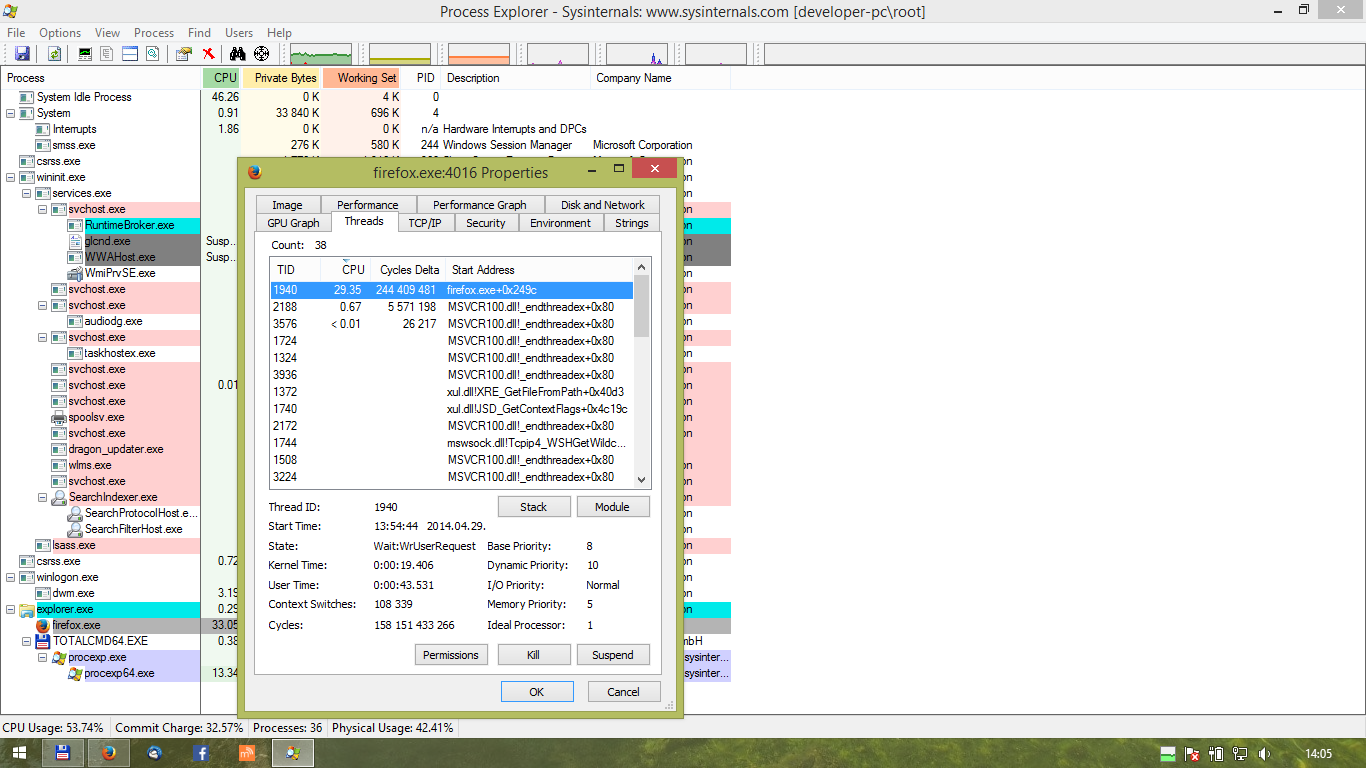Click the volume icon in system tray

(1264, 753)
